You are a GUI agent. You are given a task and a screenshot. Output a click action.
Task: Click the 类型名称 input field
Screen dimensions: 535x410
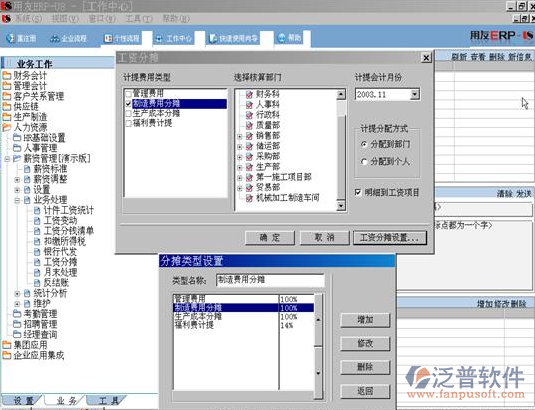(270, 280)
